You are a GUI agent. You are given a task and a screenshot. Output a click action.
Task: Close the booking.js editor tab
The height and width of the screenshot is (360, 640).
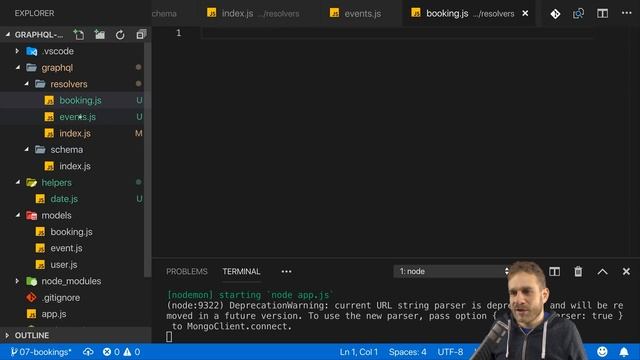pos(525,13)
